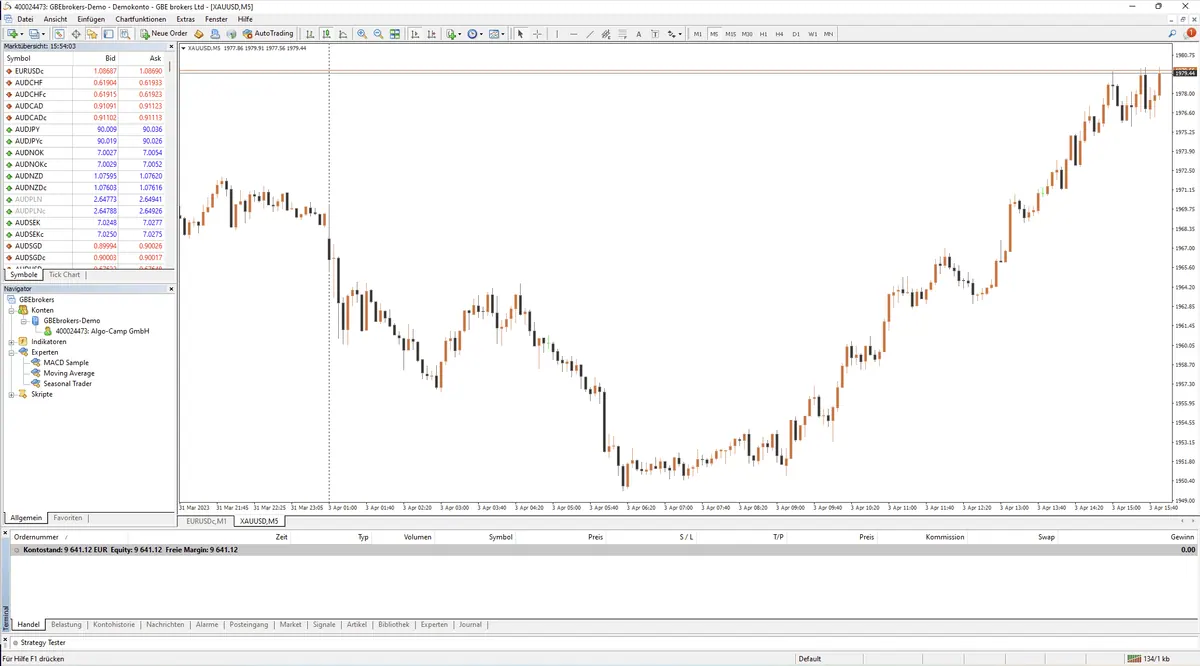Select the text label tool
The width and height of the screenshot is (1200, 666).
click(x=655, y=33)
